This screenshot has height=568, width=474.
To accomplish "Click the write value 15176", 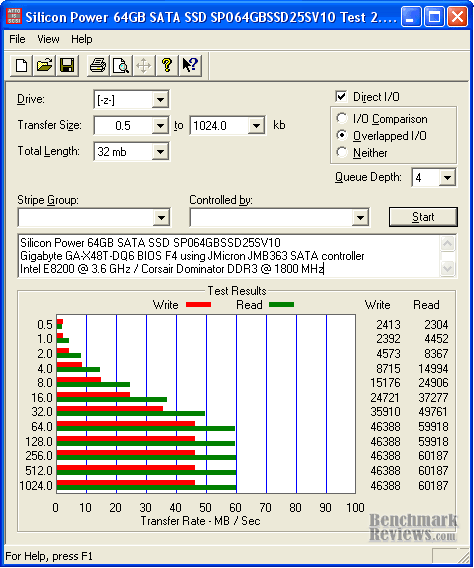I will click(385, 383).
